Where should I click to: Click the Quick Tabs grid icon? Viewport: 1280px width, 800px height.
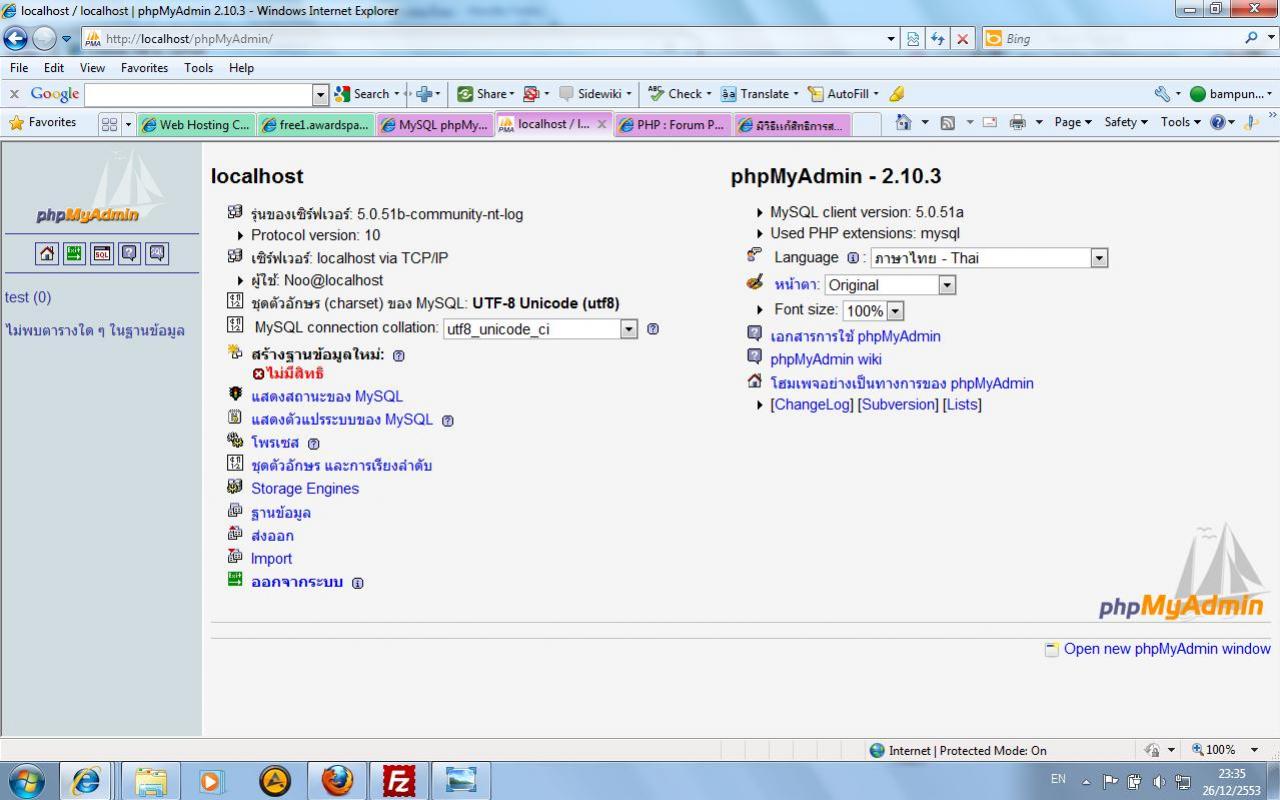point(110,124)
